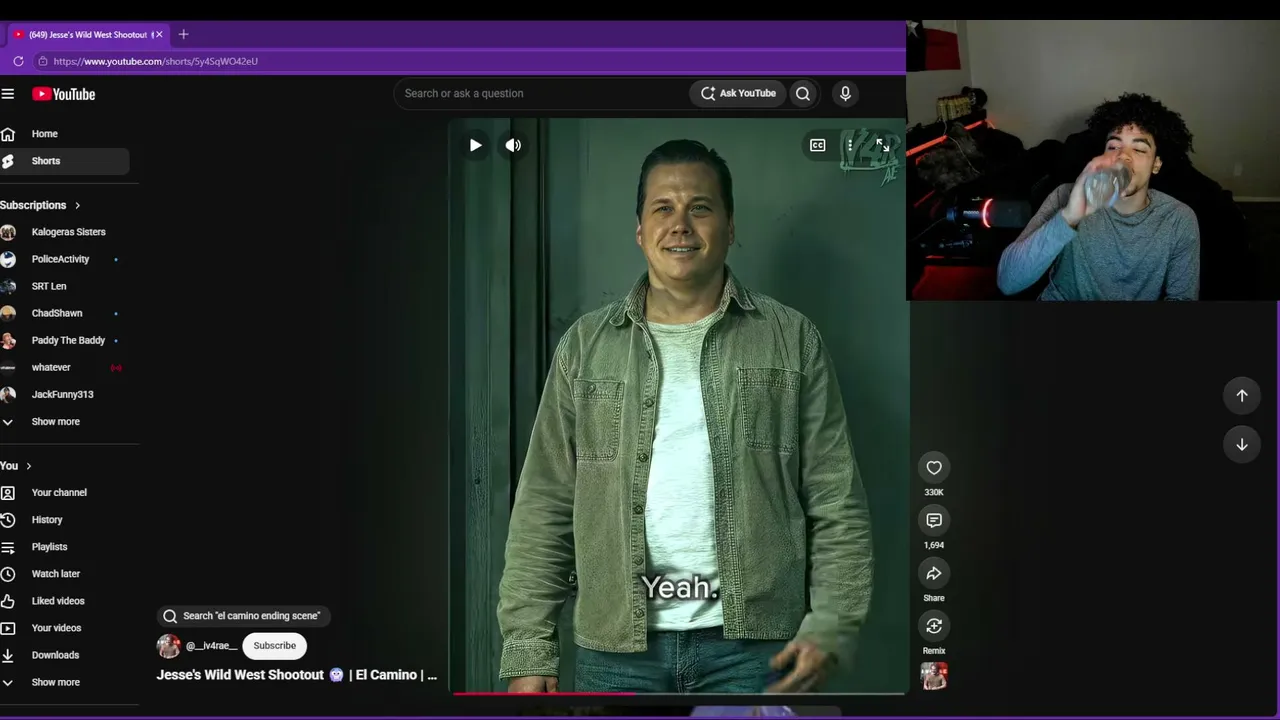Open the @__iv4rae__ channel handle
Image resolution: width=1280 pixels, height=720 pixels.
point(211,646)
